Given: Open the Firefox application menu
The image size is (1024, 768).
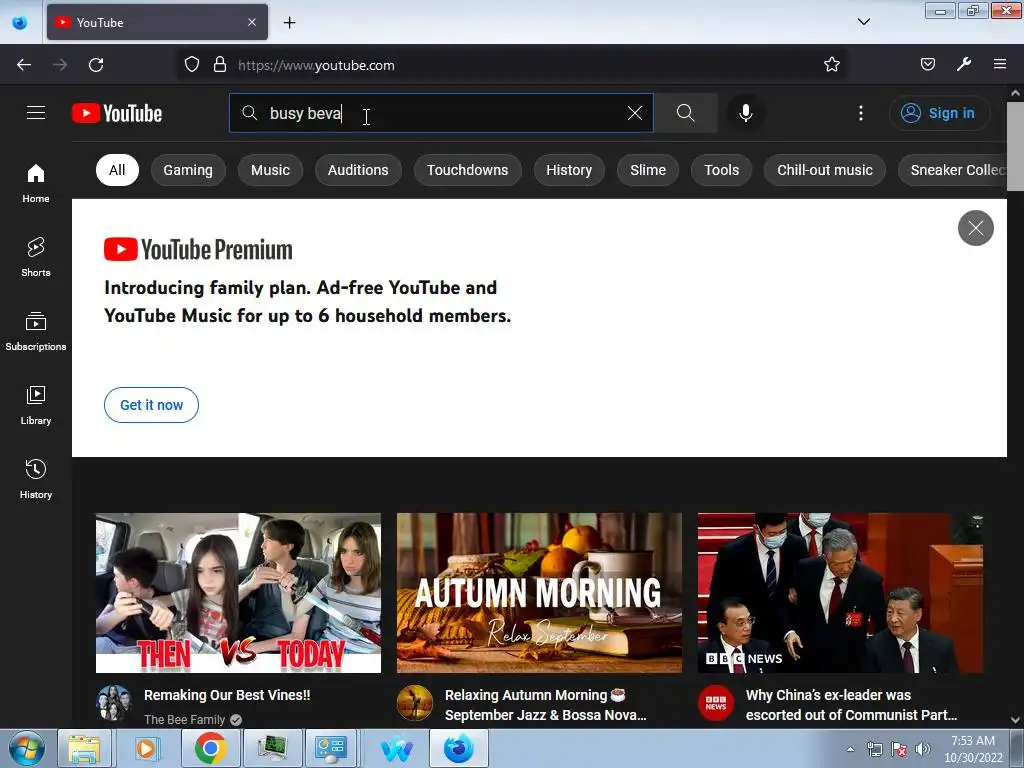Looking at the screenshot, I should (1000, 65).
